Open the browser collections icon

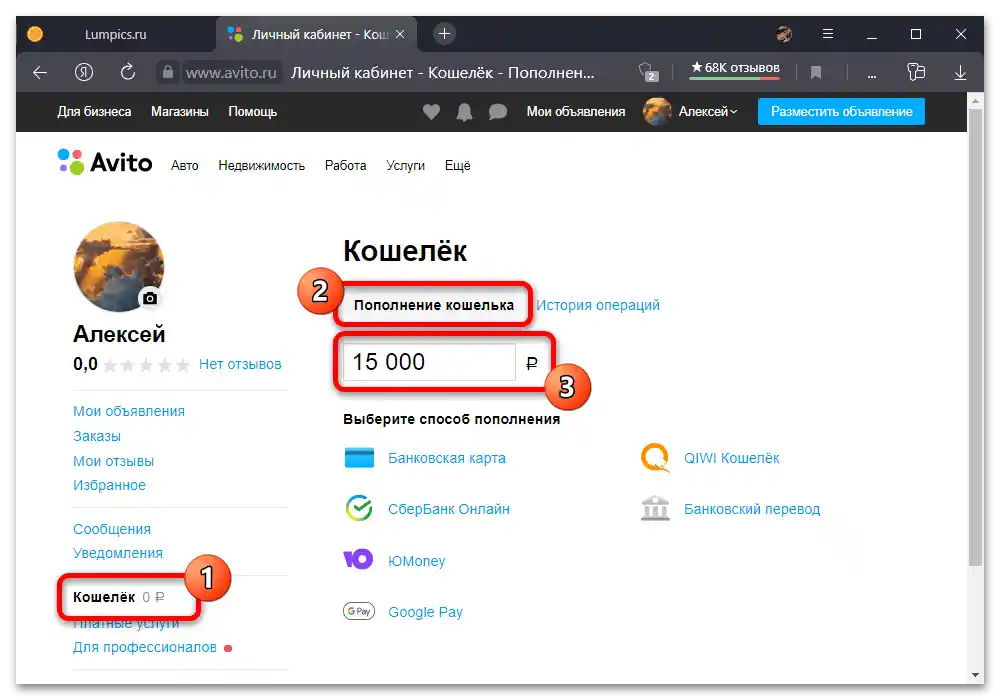[x=916, y=71]
